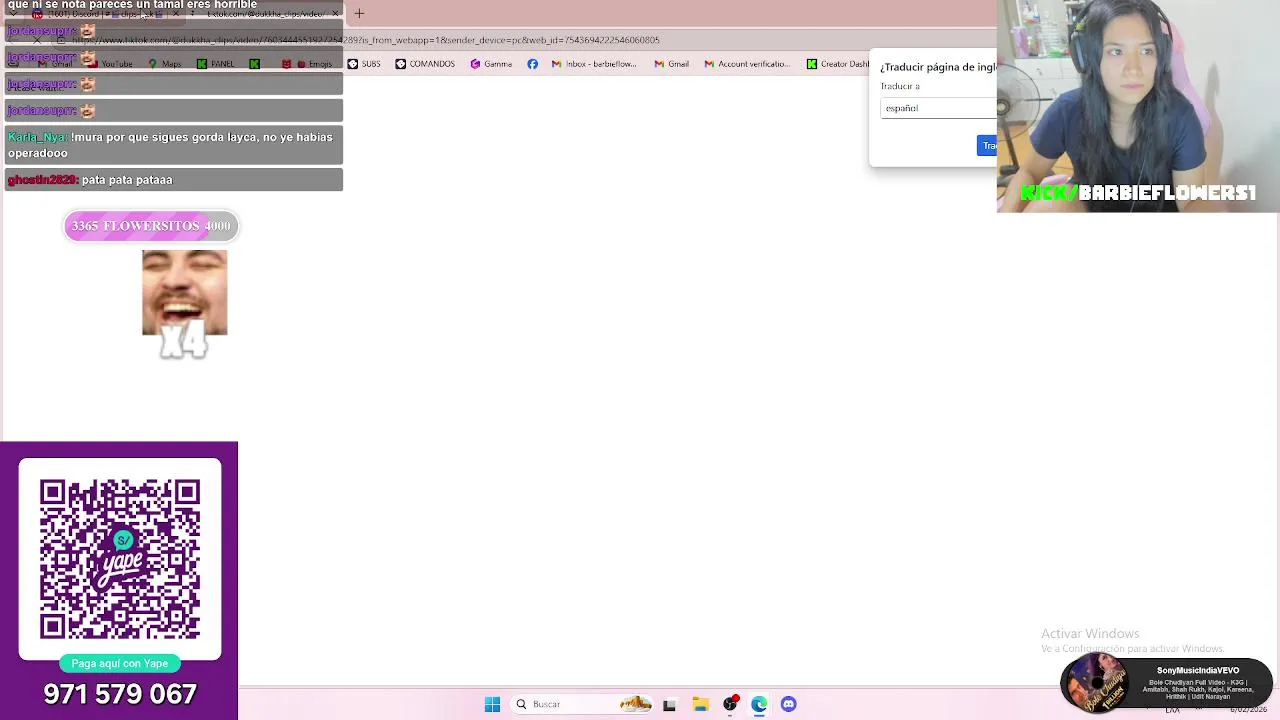Open the Gamma bookmark
Image resolution: width=1280 pixels, height=720 pixels.
click(491, 64)
